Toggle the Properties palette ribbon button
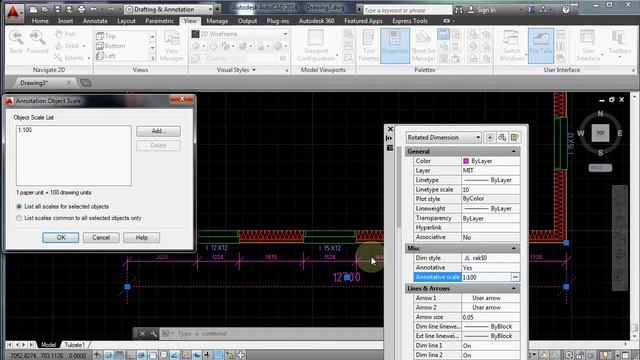Image resolution: width=640 pixels, height=360 pixels. tap(395, 46)
